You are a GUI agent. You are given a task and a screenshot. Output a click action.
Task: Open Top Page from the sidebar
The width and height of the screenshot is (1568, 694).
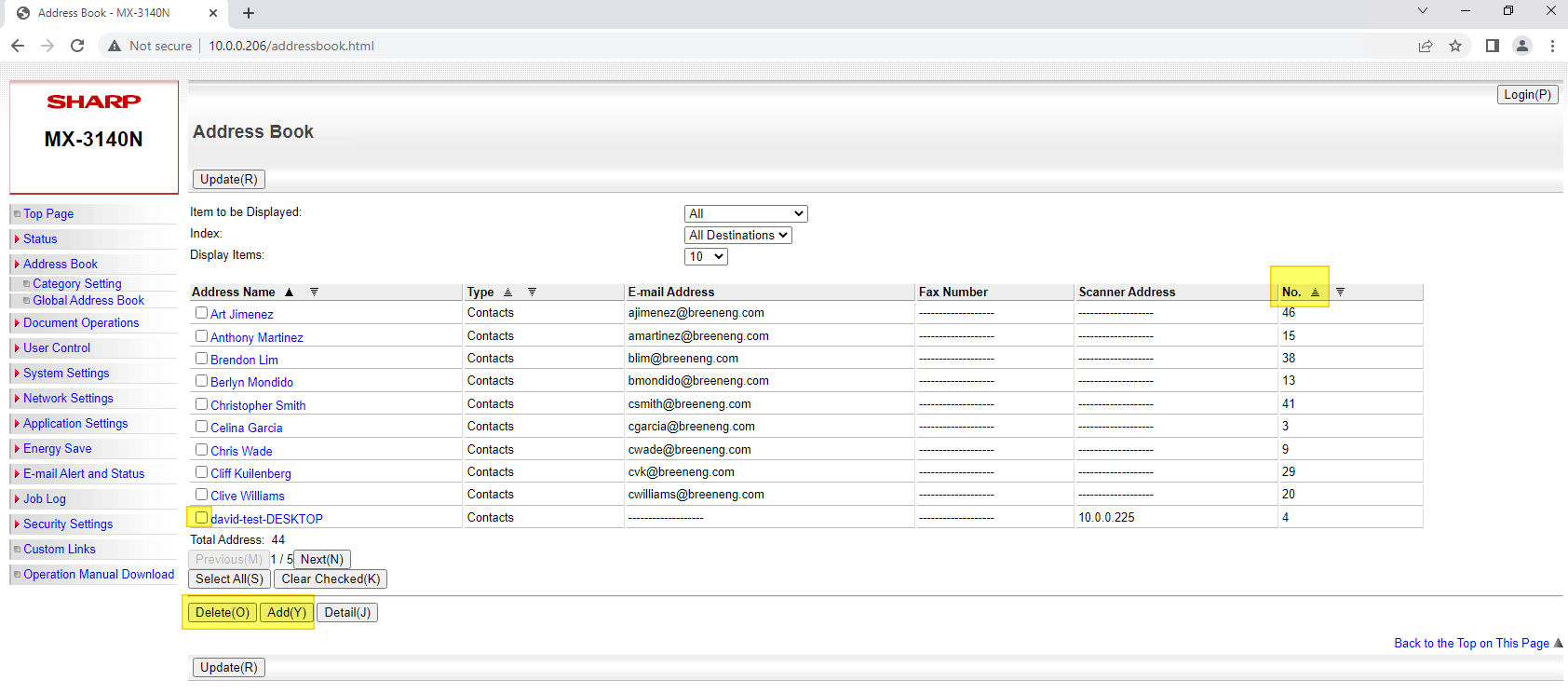coord(48,213)
